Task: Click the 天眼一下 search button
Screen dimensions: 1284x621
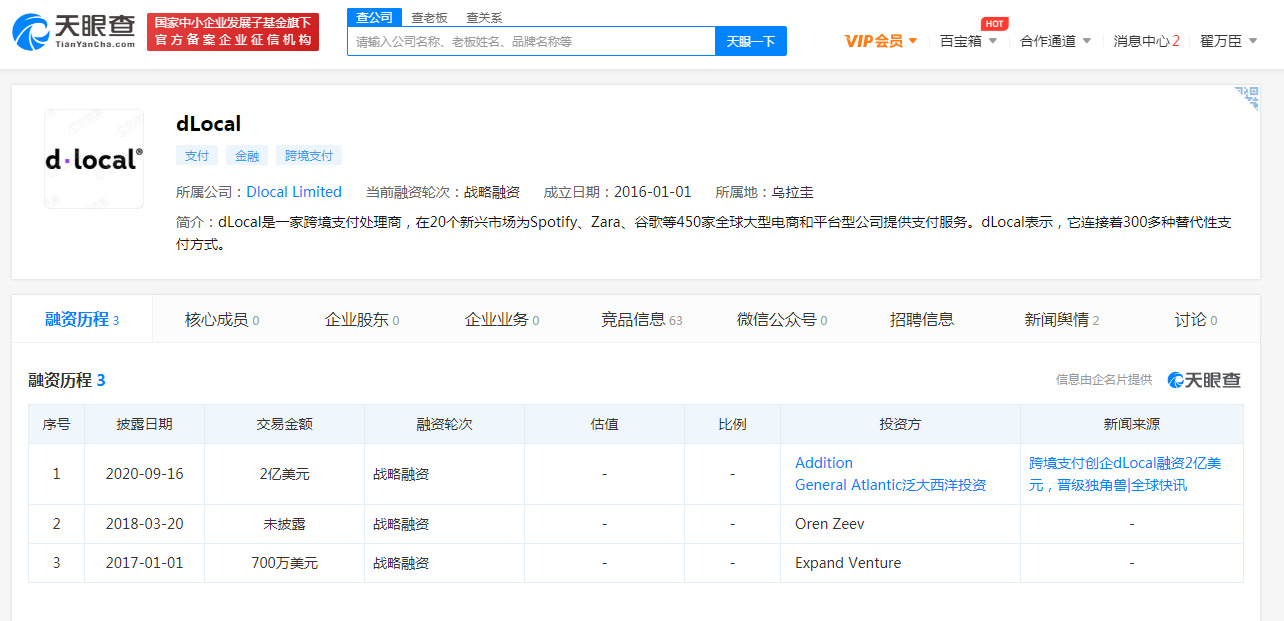Action: (751, 41)
